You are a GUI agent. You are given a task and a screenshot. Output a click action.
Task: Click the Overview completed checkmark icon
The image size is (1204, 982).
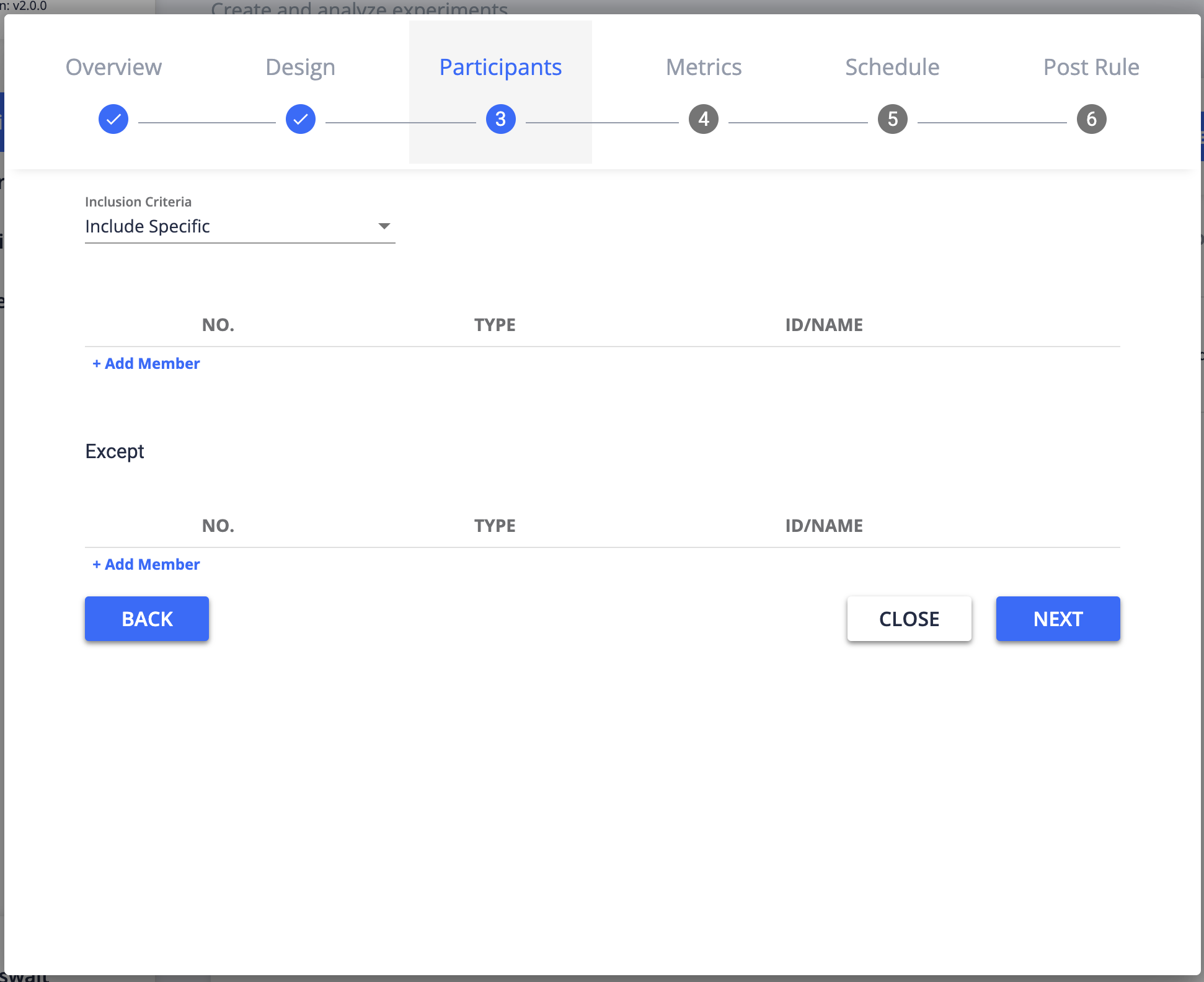pos(113,119)
